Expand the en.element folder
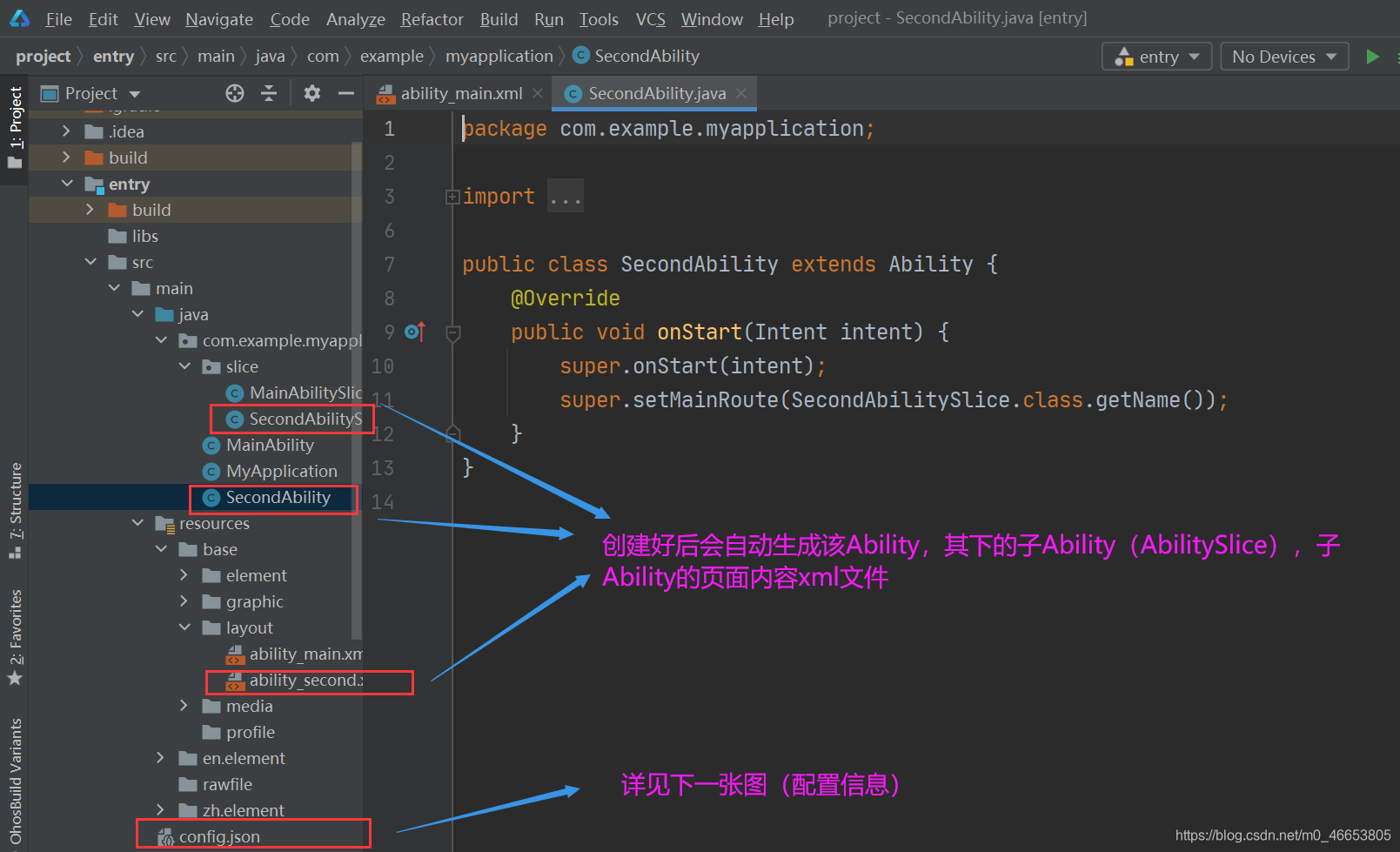The height and width of the screenshot is (852, 1400). click(160, 758)
